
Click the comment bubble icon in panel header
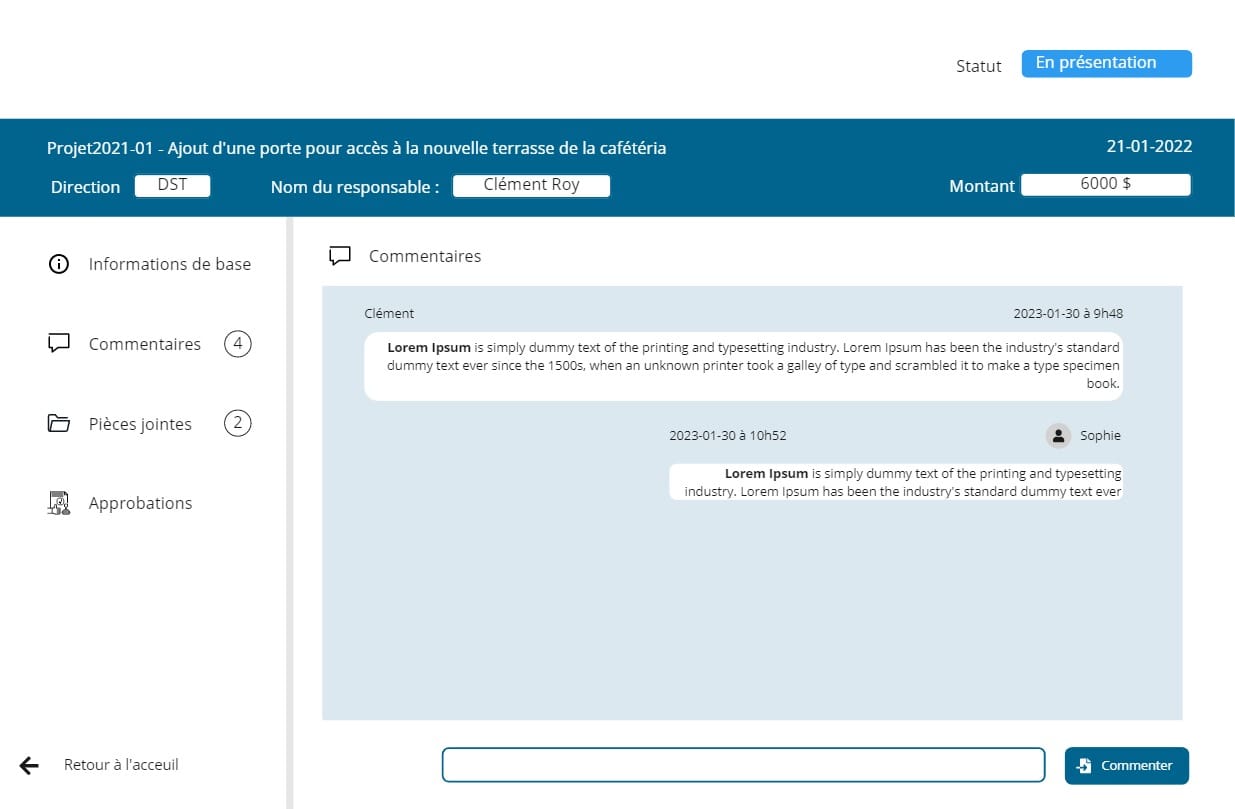click(340, 256)
